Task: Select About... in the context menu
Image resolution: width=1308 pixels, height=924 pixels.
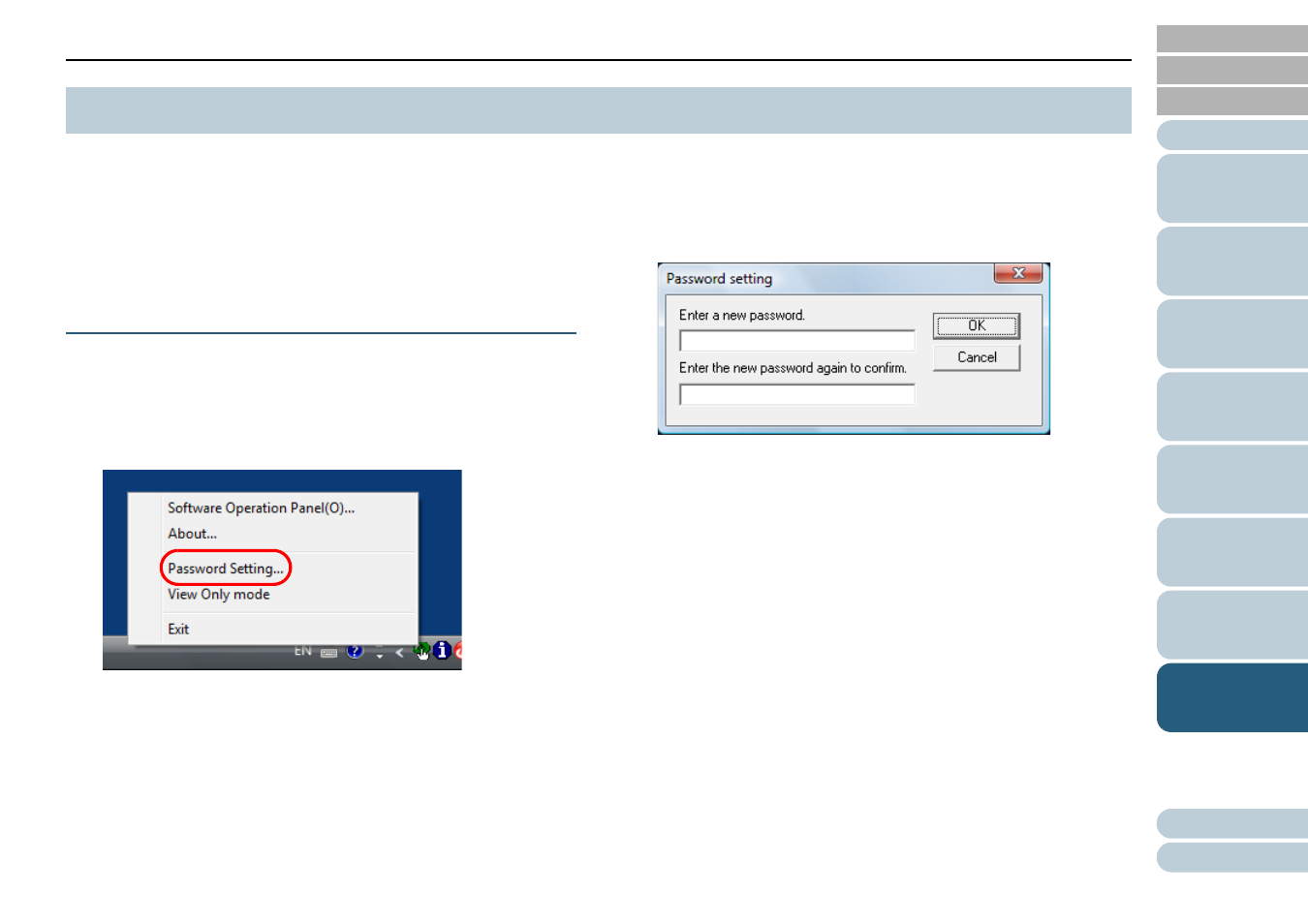Action: point(192,534)
